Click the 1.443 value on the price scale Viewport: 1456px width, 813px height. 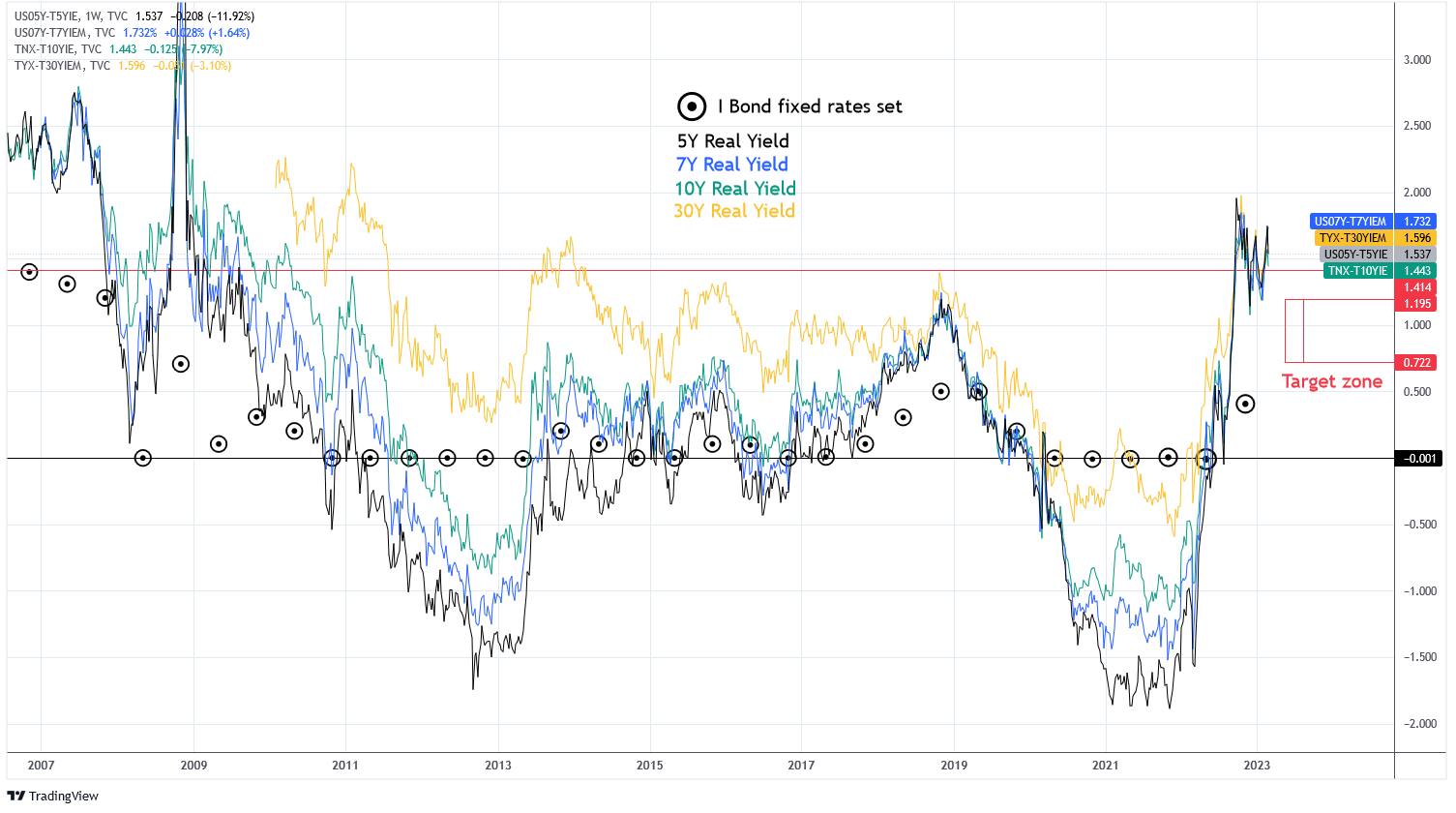click(1417, 271)
